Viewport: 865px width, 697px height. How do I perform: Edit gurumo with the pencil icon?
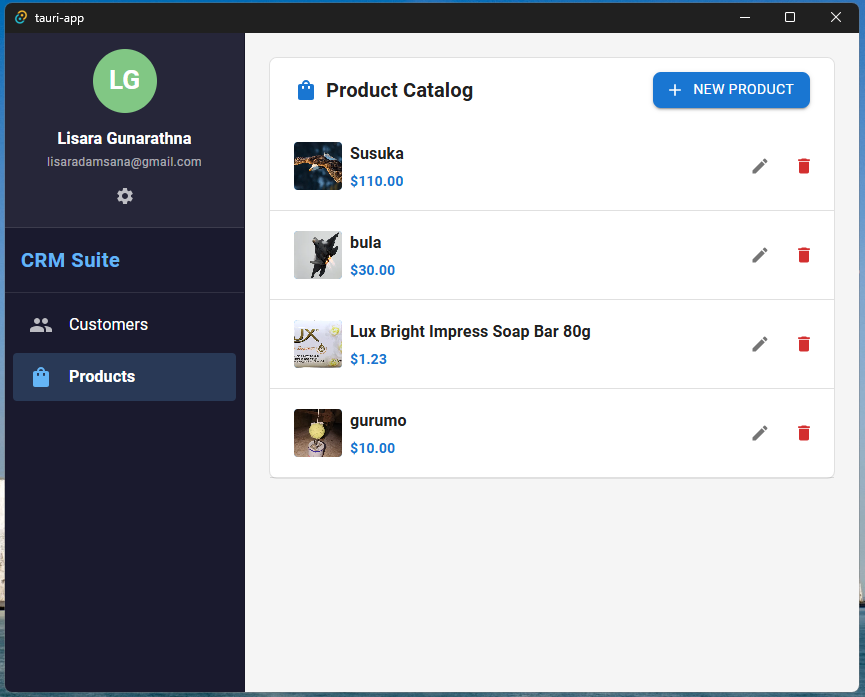click(759, 433)
